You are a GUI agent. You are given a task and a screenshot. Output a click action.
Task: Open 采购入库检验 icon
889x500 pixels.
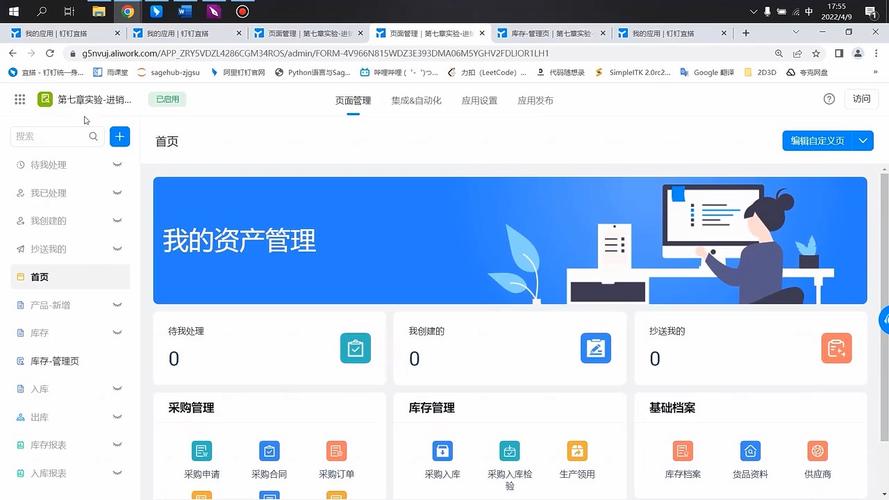pos(510,451)
